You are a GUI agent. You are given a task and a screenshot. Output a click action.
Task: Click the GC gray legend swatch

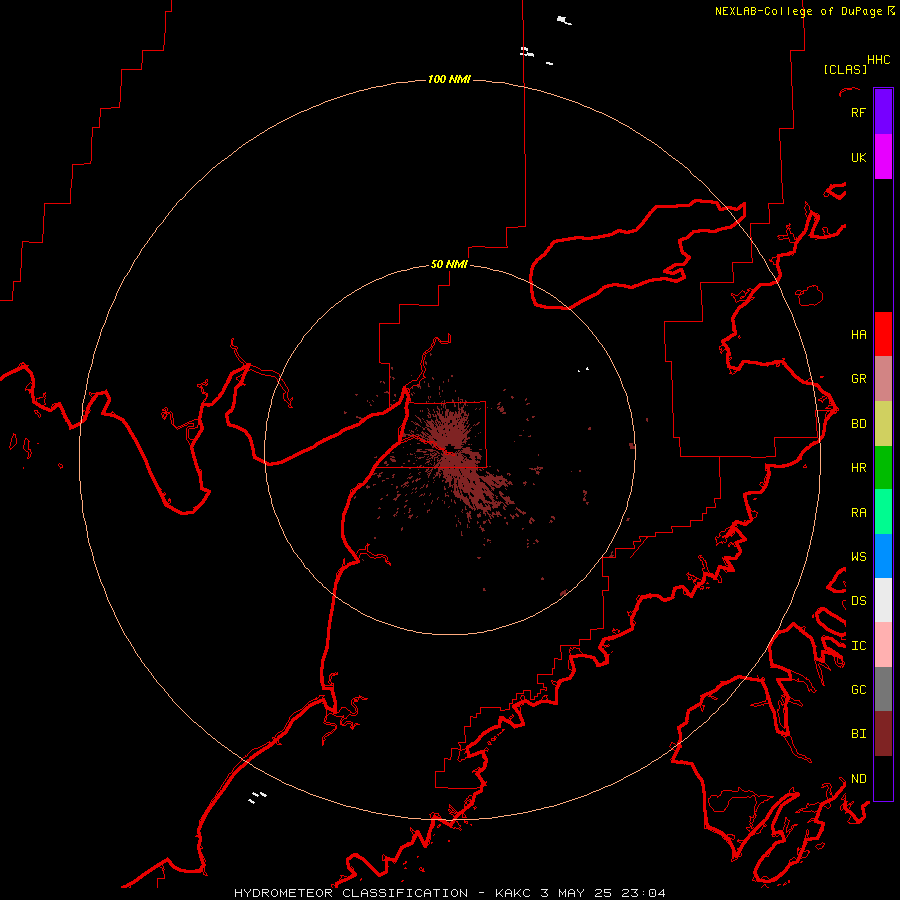[x=883, y=689]
